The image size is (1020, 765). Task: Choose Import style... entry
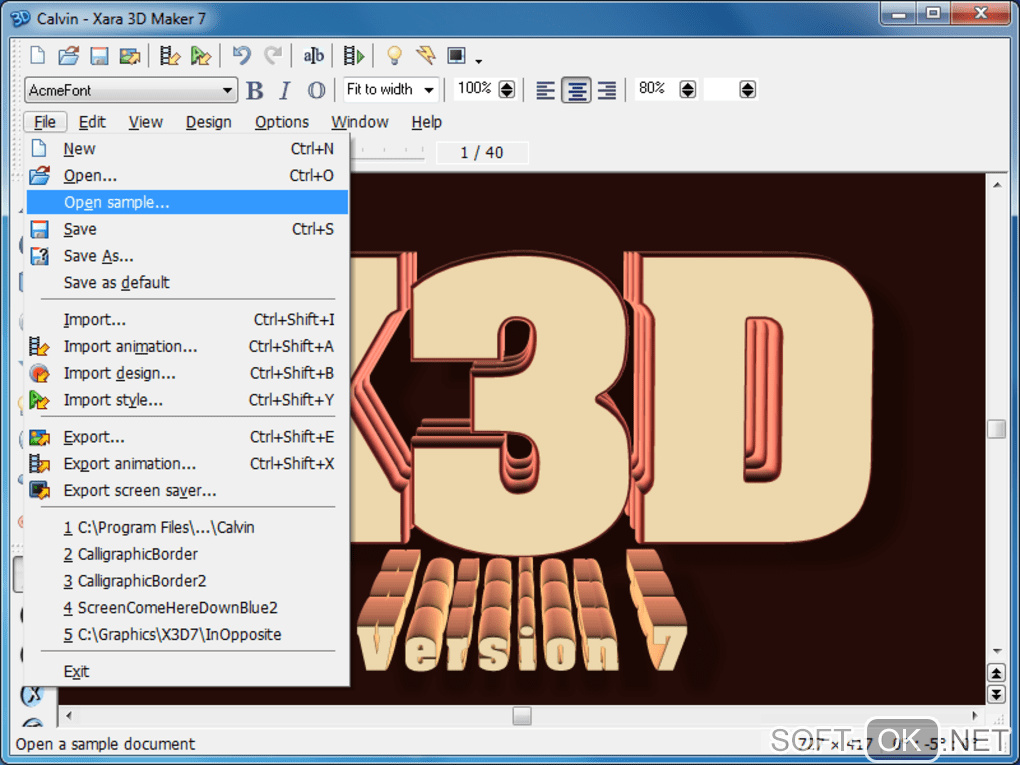pyautogui.click(x=187, y=399)
